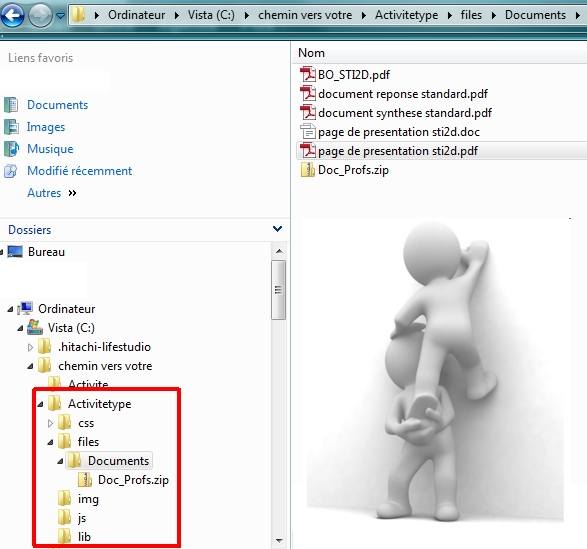This screenshot has height=549, width=587.
Task: Click the Musique favorite link icon
Action: tap(11, 149)
